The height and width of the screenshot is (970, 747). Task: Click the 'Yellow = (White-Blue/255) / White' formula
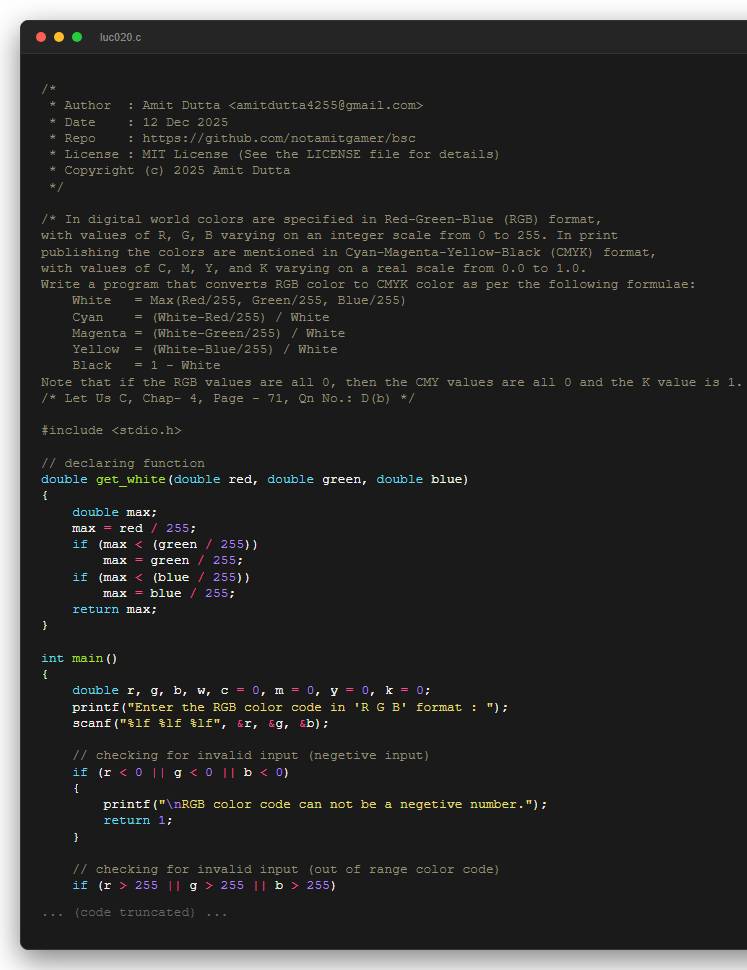pos(205,350)
